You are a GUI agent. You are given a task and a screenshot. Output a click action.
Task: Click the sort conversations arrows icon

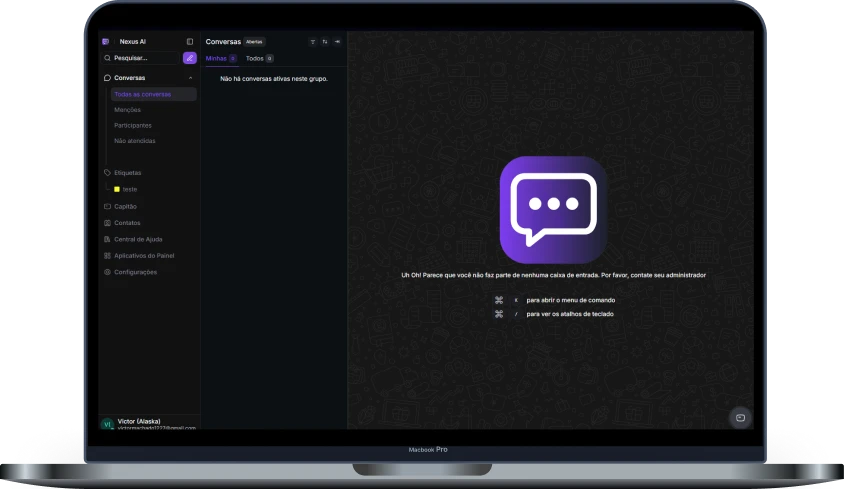pos(324,42)
